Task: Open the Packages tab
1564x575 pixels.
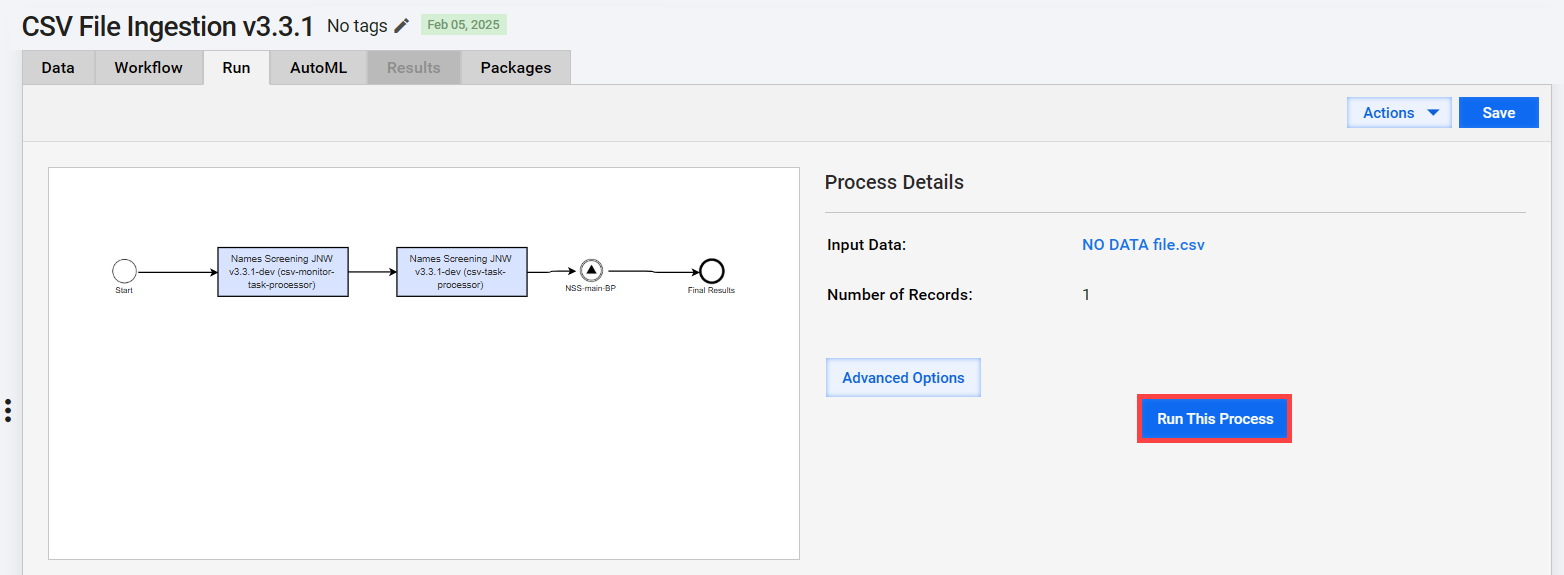Action: click(515, 68)
